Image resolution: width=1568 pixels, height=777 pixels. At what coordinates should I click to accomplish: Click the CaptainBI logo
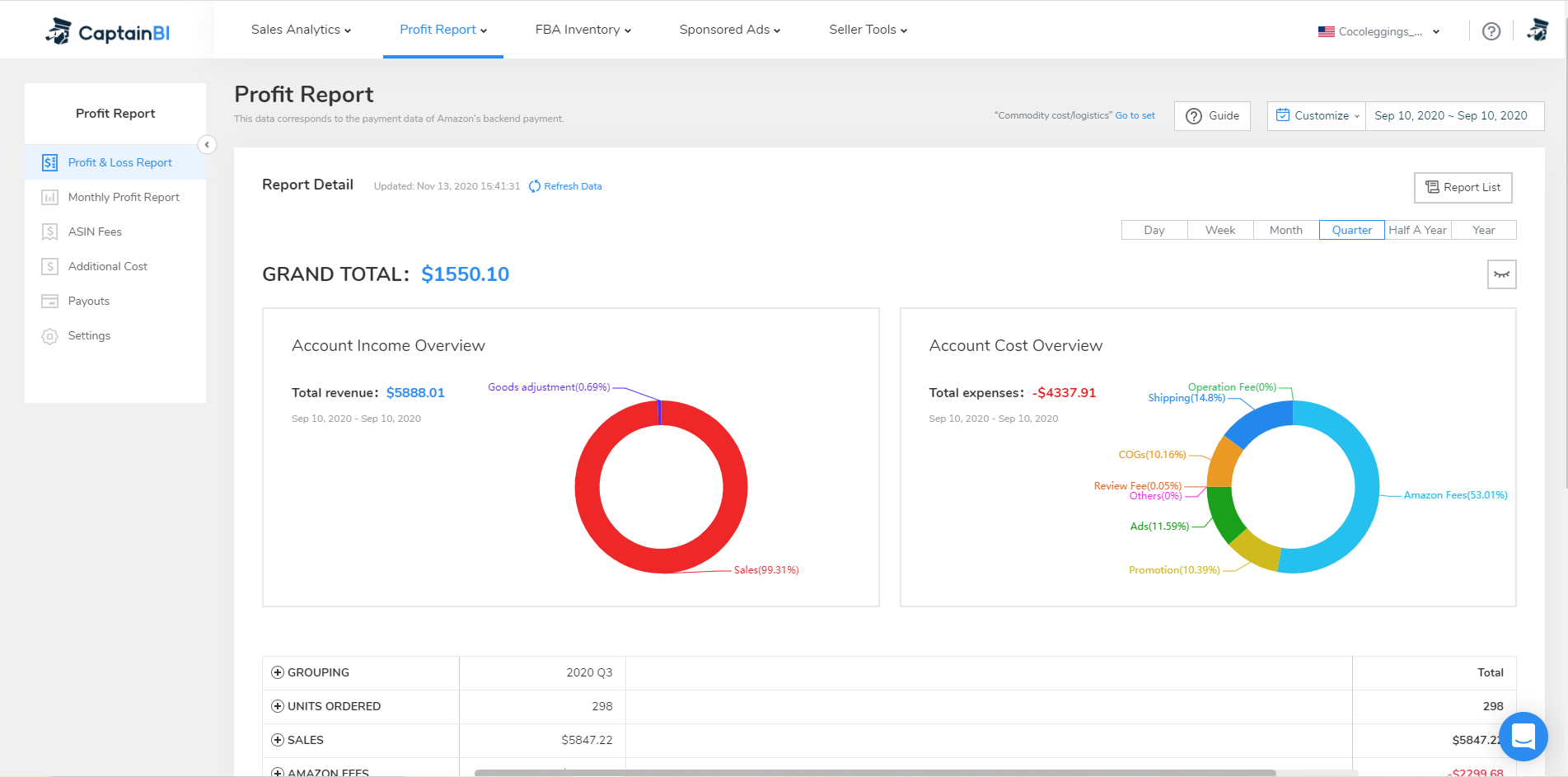click(108, 31)
